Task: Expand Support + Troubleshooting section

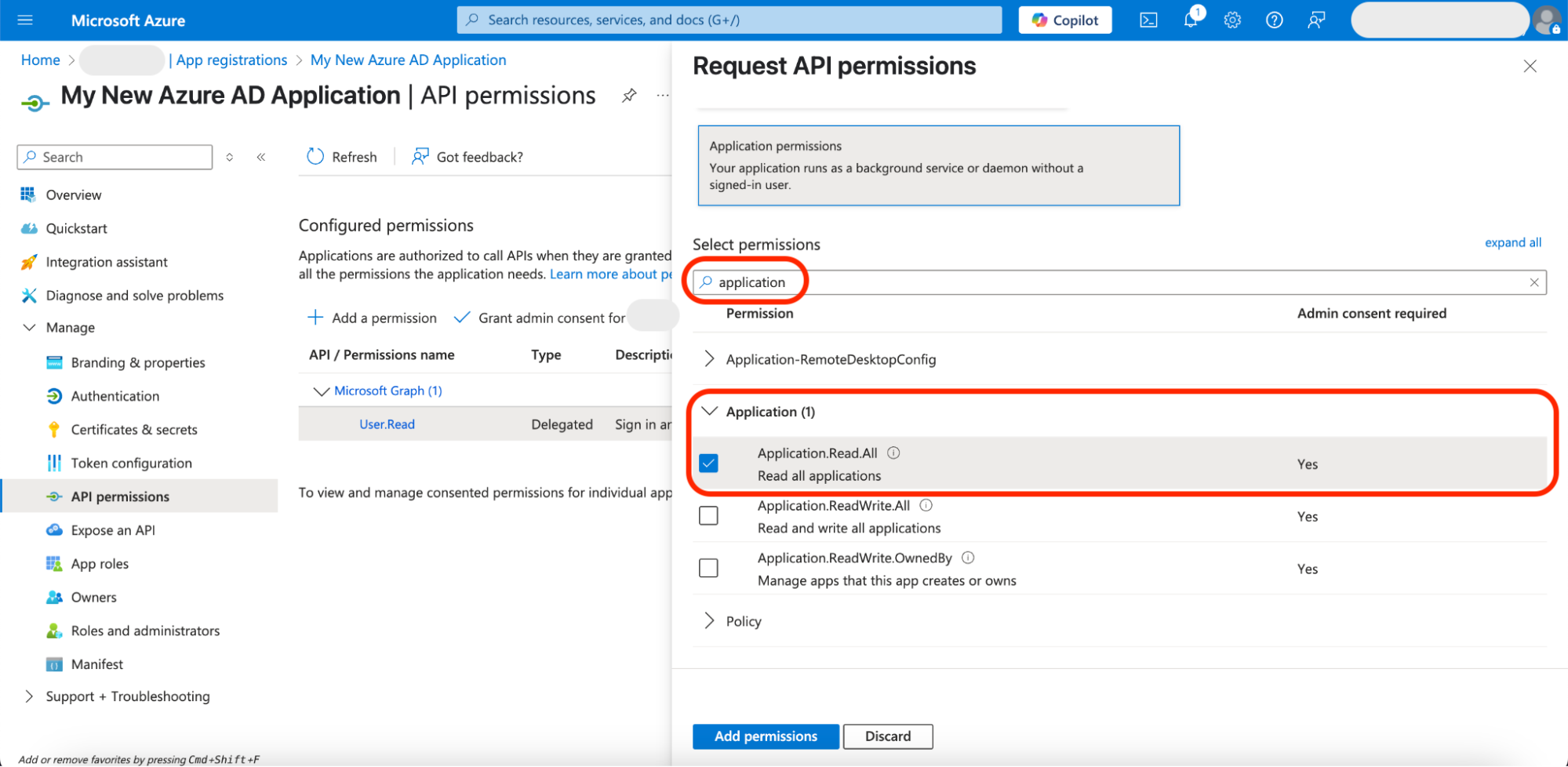Action: tap(29, 696)
